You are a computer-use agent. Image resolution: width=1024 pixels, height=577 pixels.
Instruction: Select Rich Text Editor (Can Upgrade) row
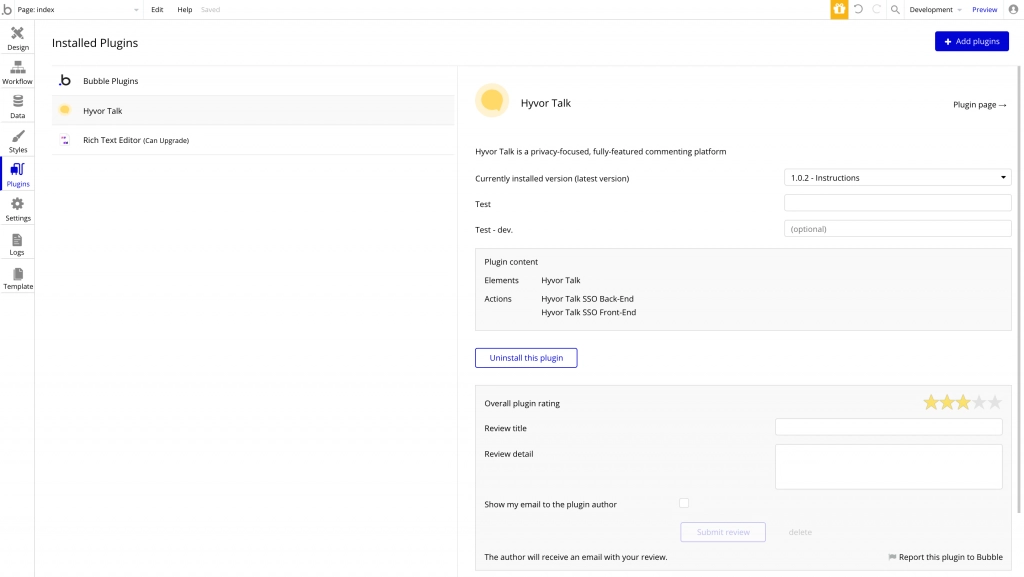253,140
